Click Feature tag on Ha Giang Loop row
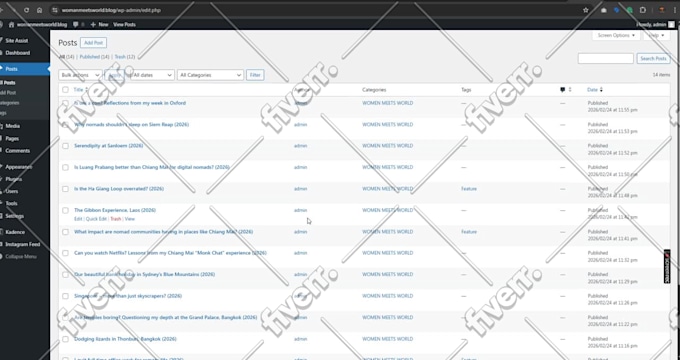Screen dimensions: 680x360 469,189
